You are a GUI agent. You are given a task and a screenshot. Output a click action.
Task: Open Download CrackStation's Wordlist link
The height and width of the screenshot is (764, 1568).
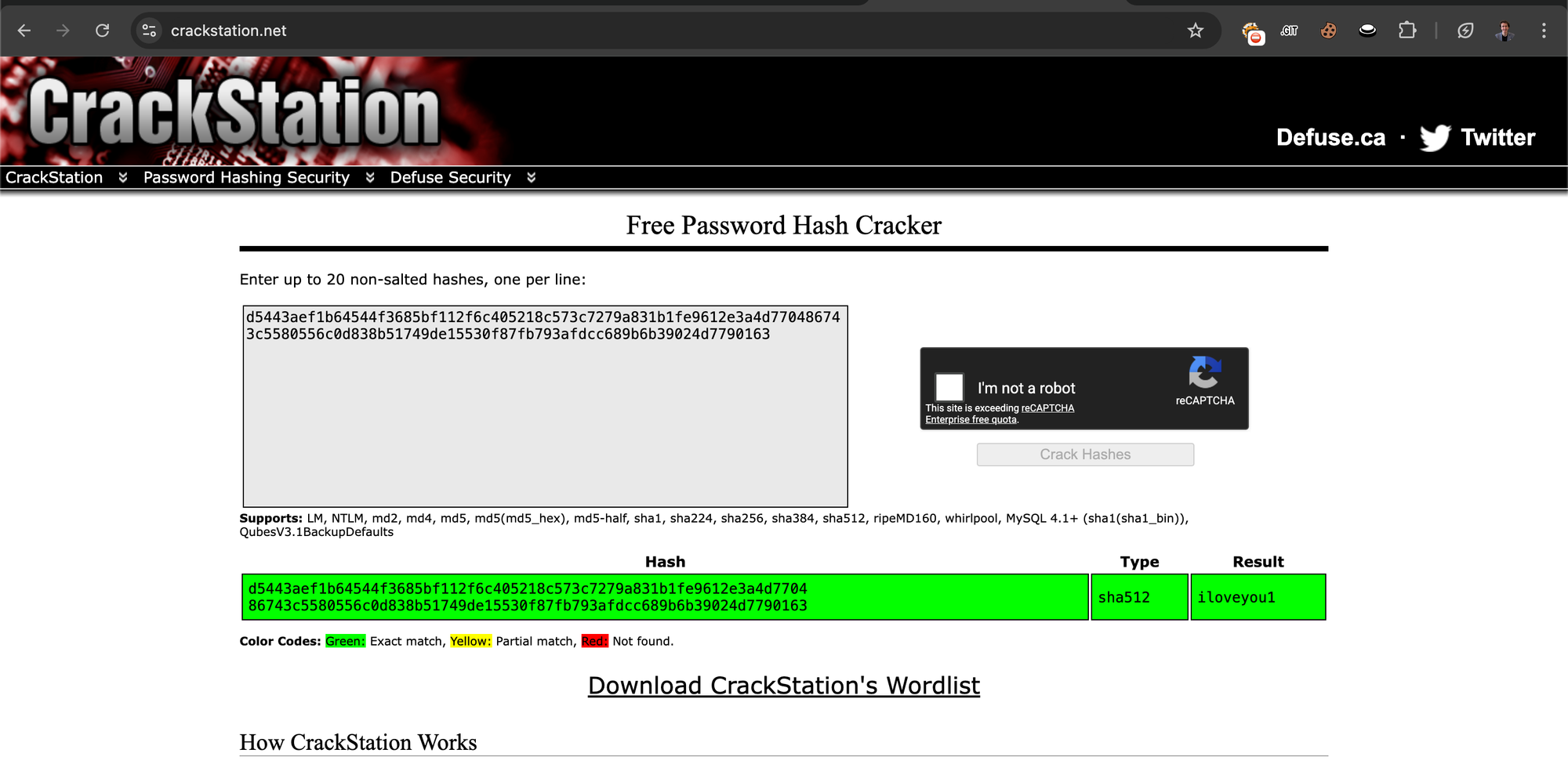[783, 686]
